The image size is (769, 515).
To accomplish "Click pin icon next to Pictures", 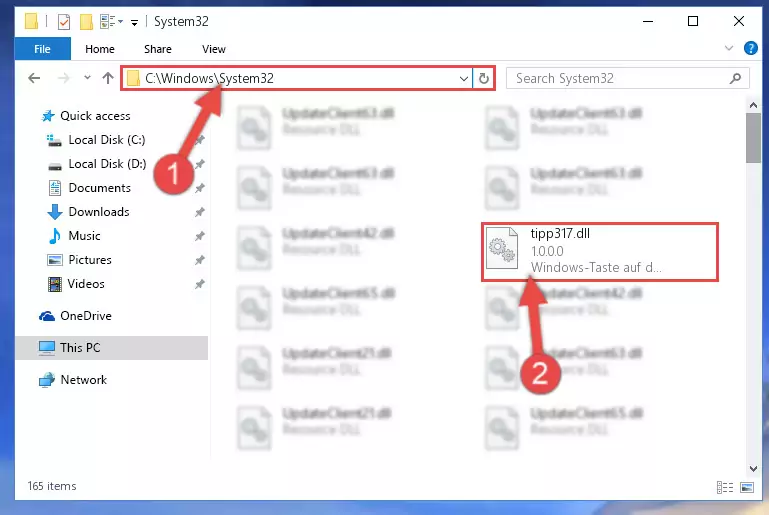I will click(x=200, y=260).
